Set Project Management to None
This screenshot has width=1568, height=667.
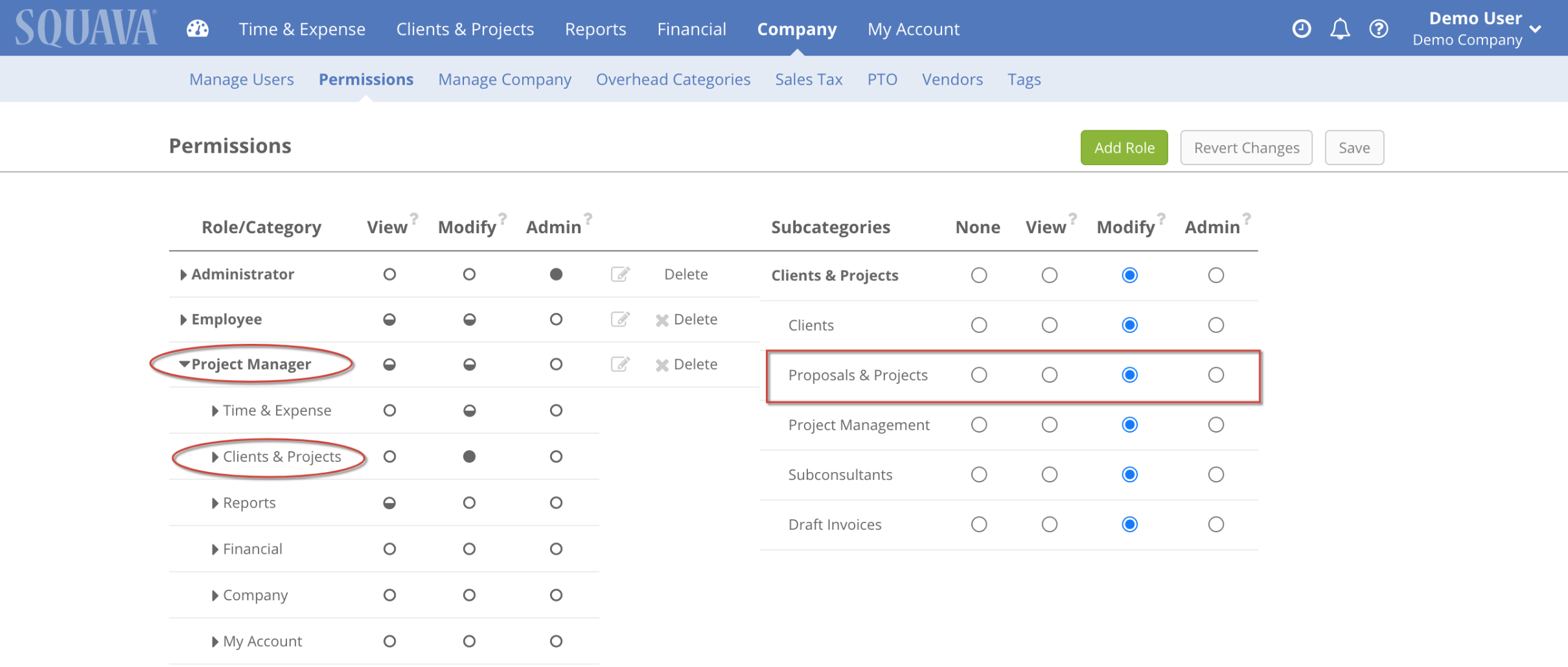[x=979, y=425]
